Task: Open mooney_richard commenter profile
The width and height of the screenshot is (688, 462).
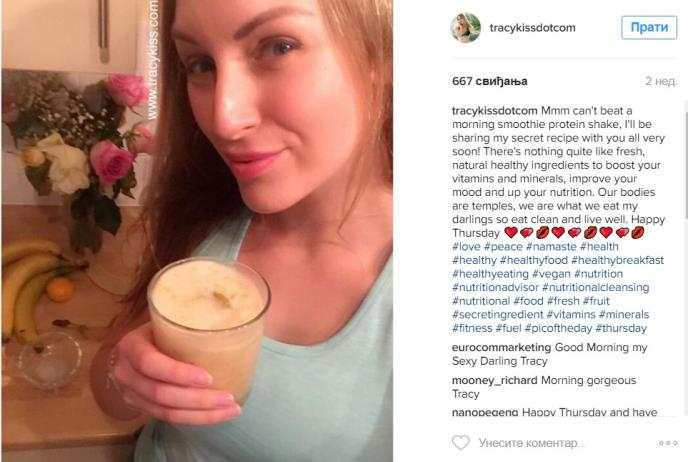Action: [494, 380]
